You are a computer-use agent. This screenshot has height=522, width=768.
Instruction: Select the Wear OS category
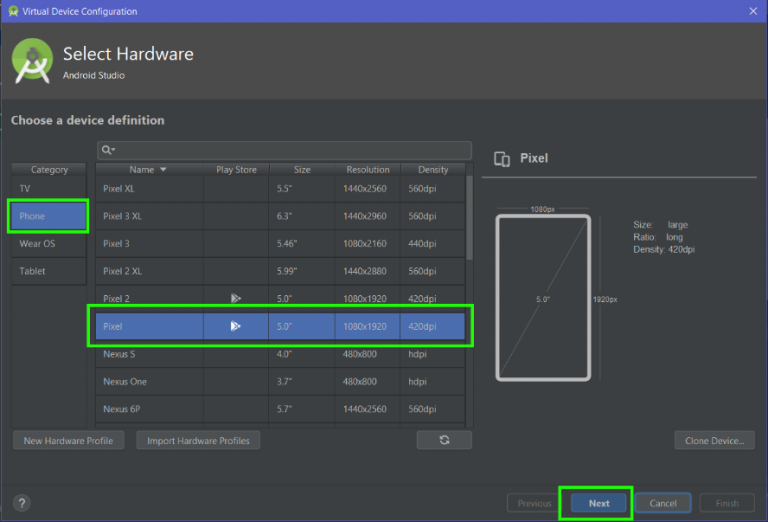pyautogui.click(x=49, y=243)
